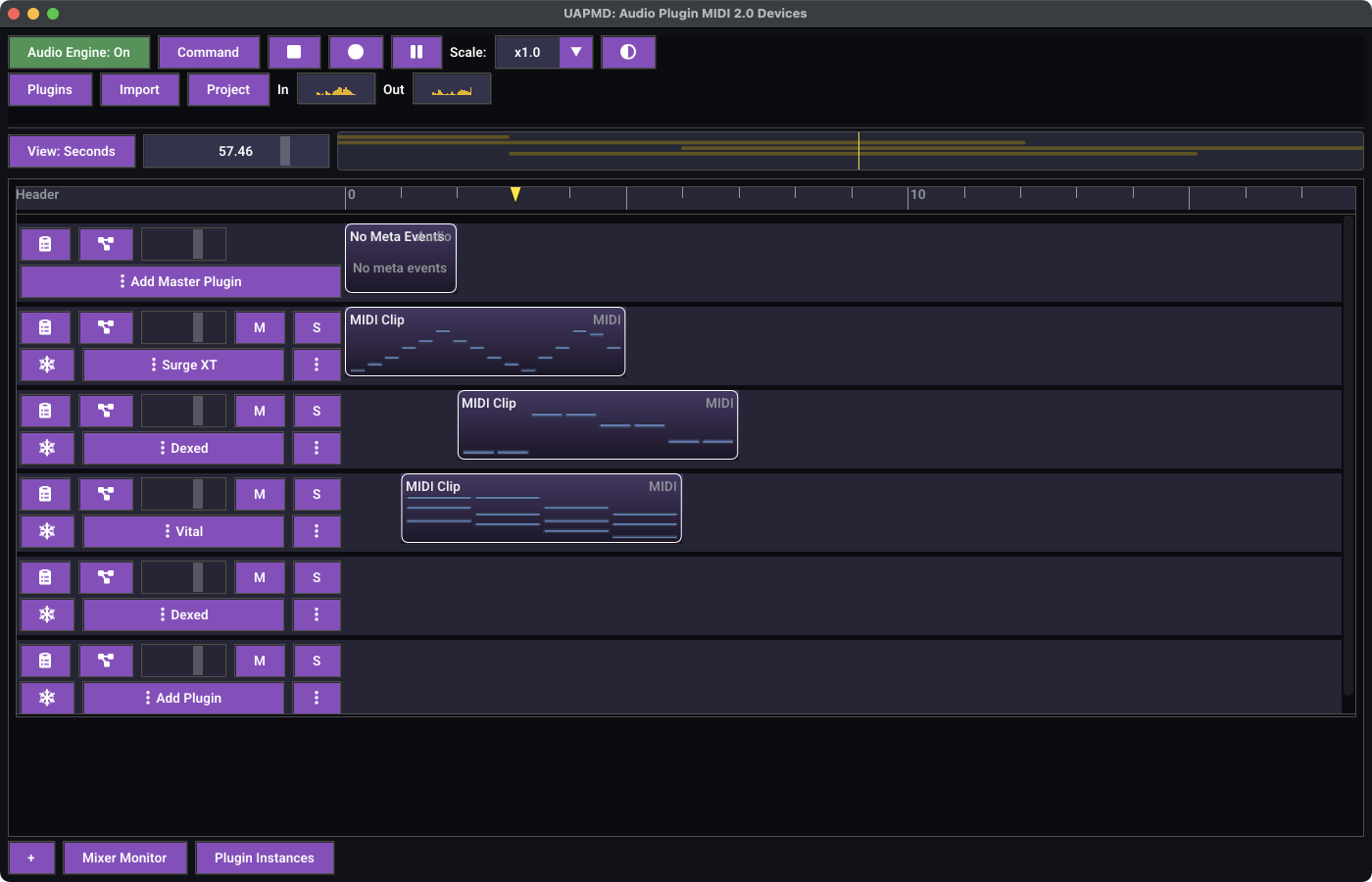Click the 57.46 zoom slider
1372x882 pixels.
coord(236,151)
